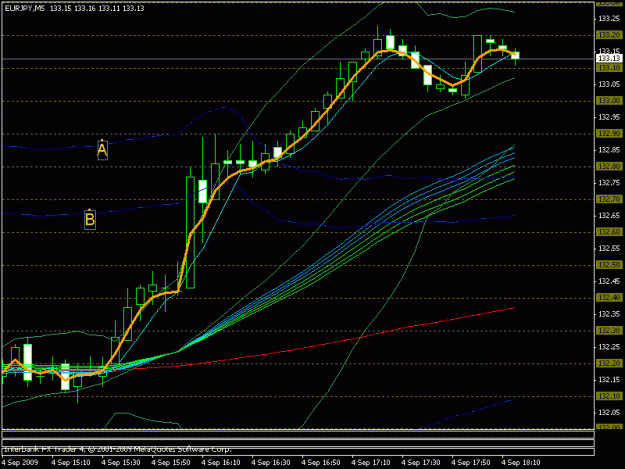Click the highlighted 132.60 price level label
The height and width of the screenshot is (469, 625).
click(609, 232)
